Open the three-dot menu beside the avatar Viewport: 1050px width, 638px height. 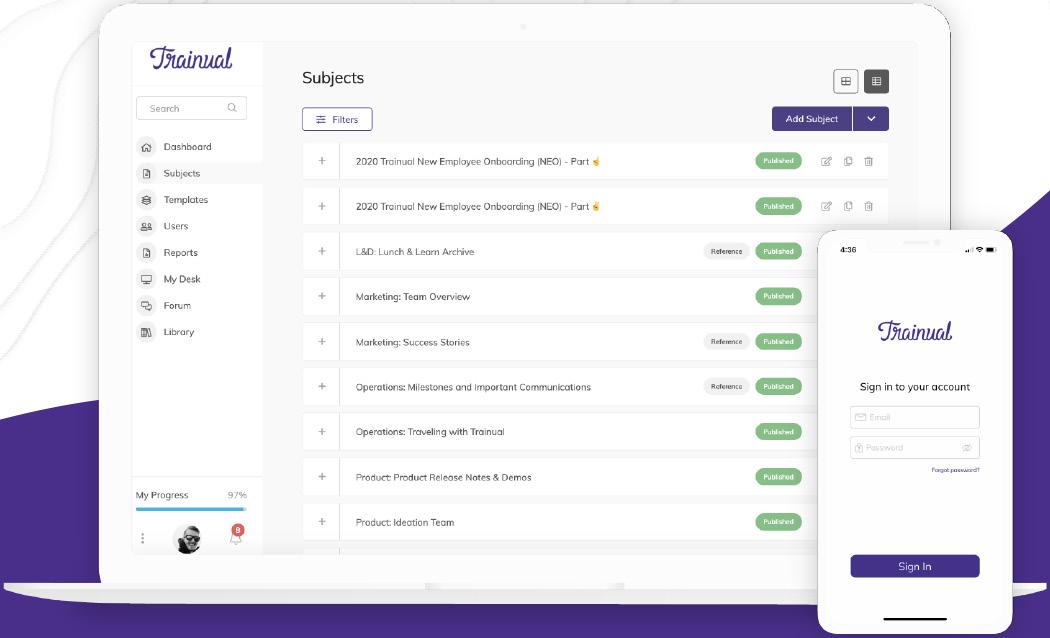(x=143, y=538)
